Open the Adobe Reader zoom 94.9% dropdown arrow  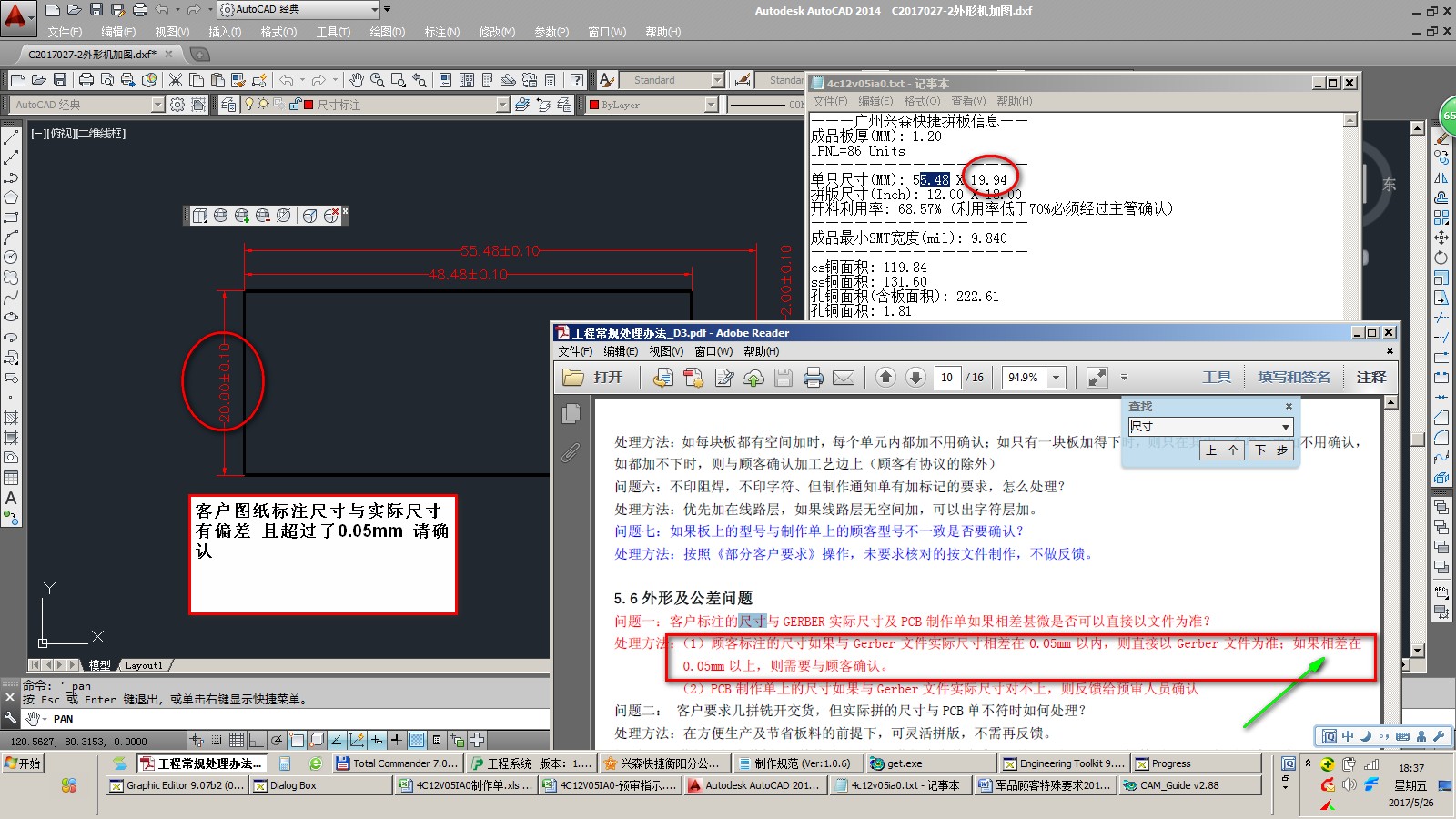(1057, 377)
